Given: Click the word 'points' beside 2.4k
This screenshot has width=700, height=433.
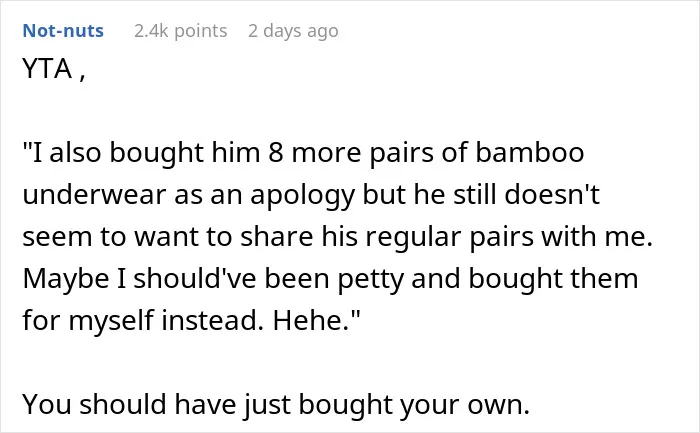Looking at the screenshot, I should pos(200,32).
